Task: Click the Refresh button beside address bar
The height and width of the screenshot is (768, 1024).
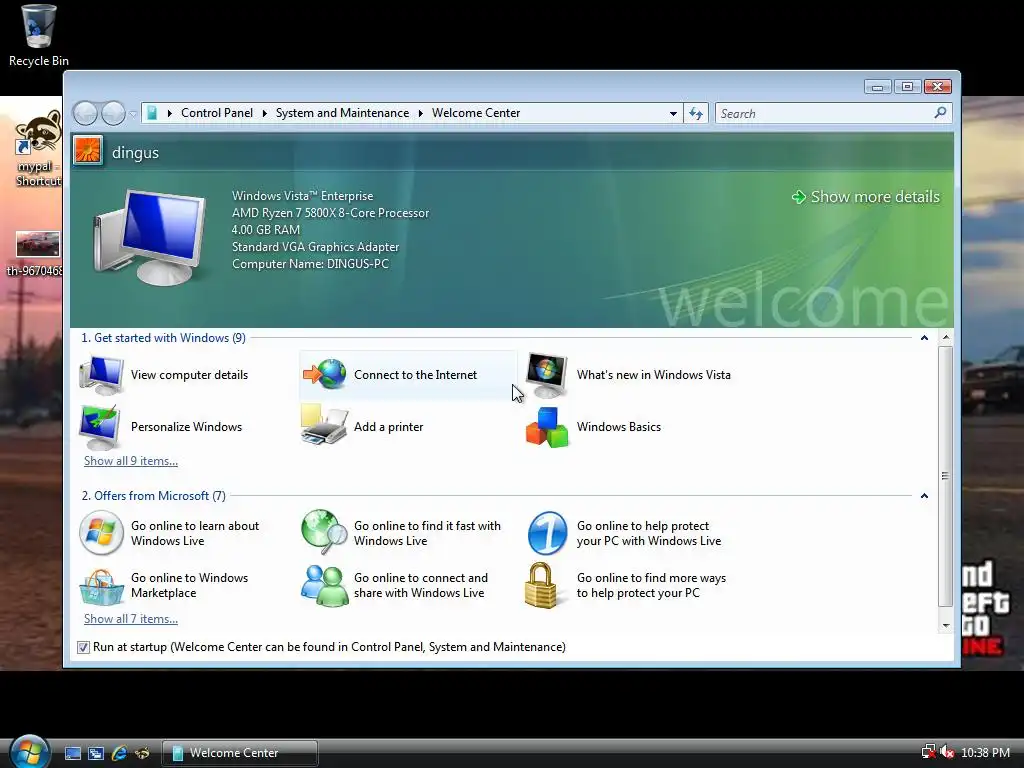Action: [696, 114]
